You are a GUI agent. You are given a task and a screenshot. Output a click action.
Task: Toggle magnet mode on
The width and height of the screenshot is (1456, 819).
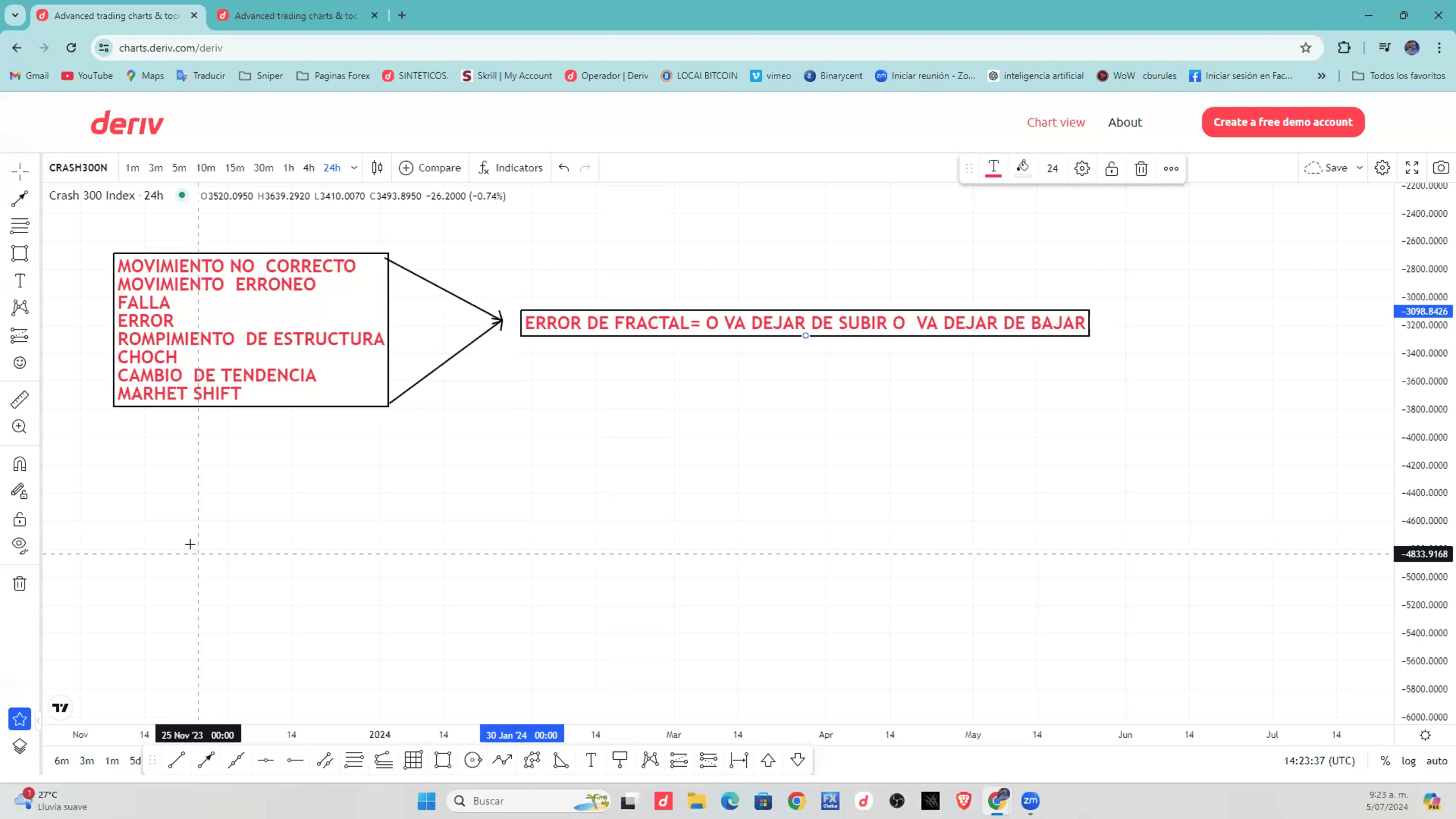pyautogui.click(x=19, y=464)
